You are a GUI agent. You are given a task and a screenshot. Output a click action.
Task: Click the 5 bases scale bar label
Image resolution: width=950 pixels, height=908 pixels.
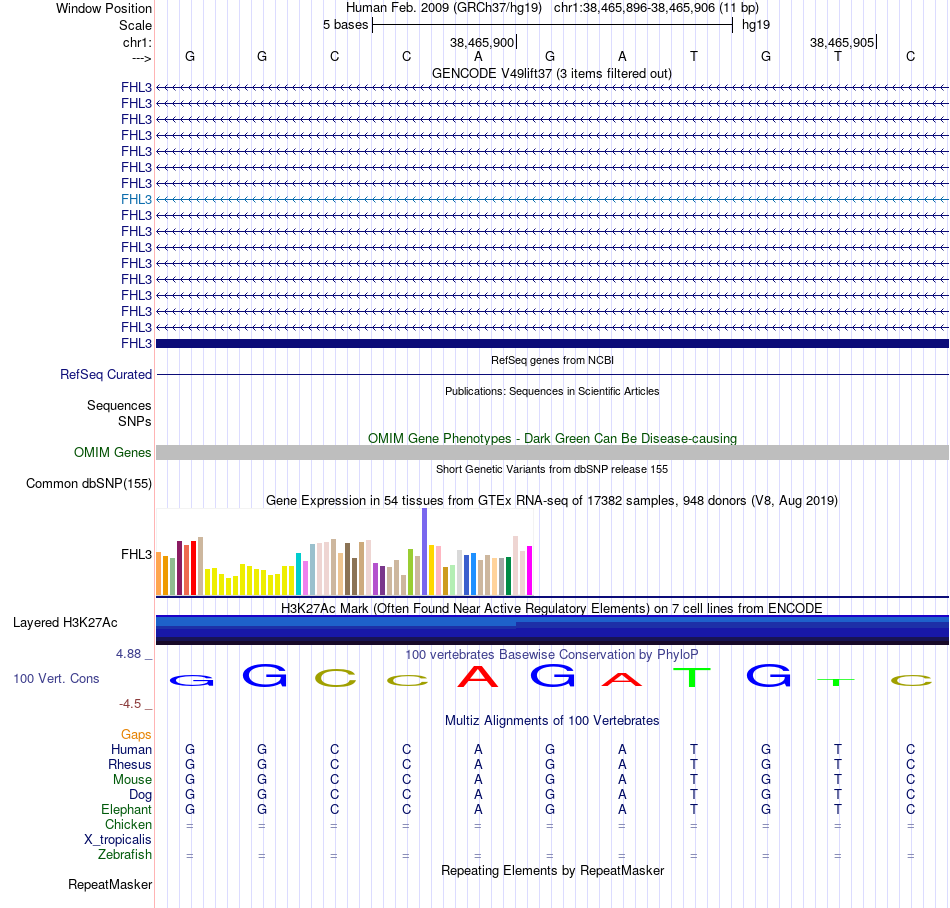click(345, 25)
